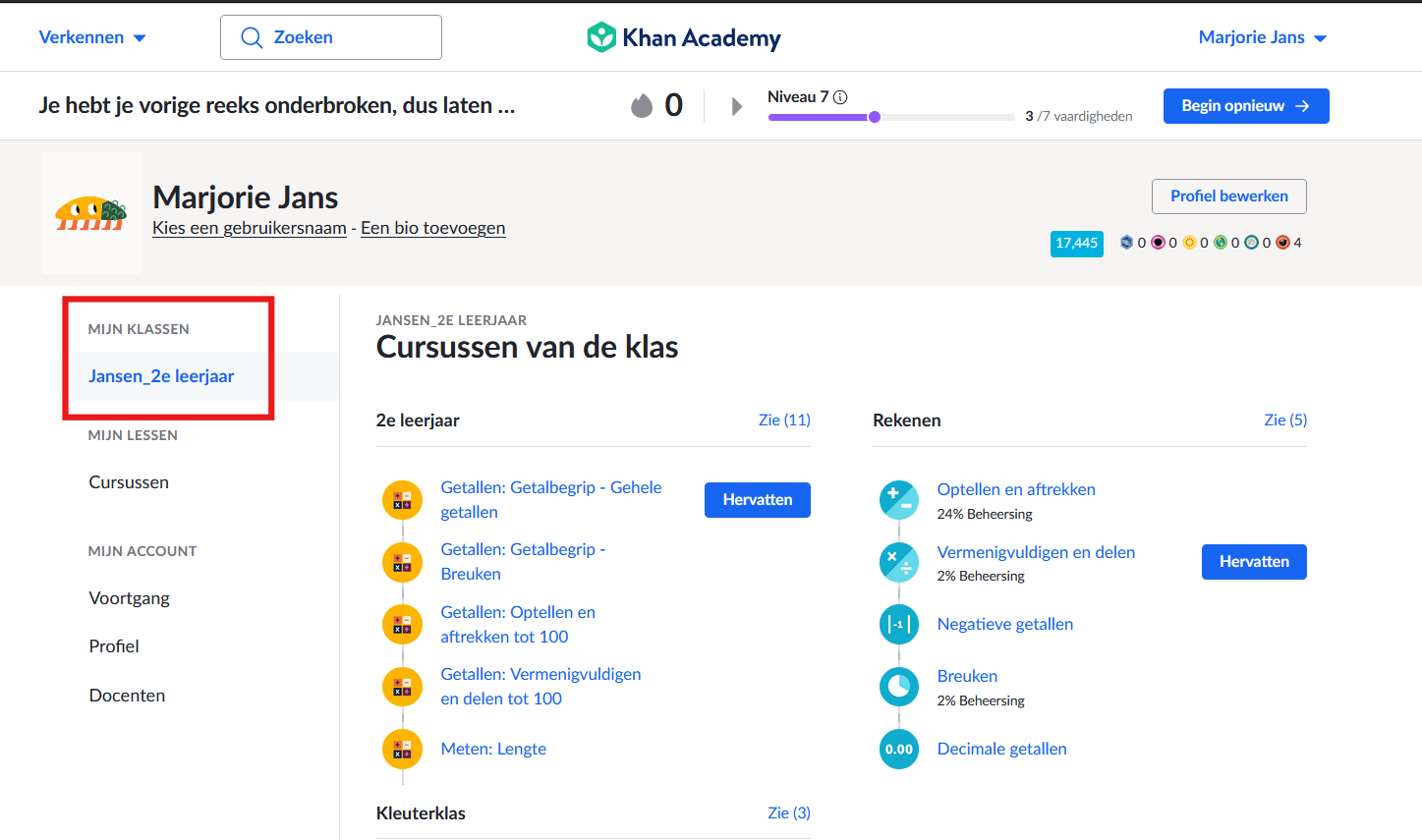
Task: Open the Meten: Lengte link
Action: (x=493, y=749)
